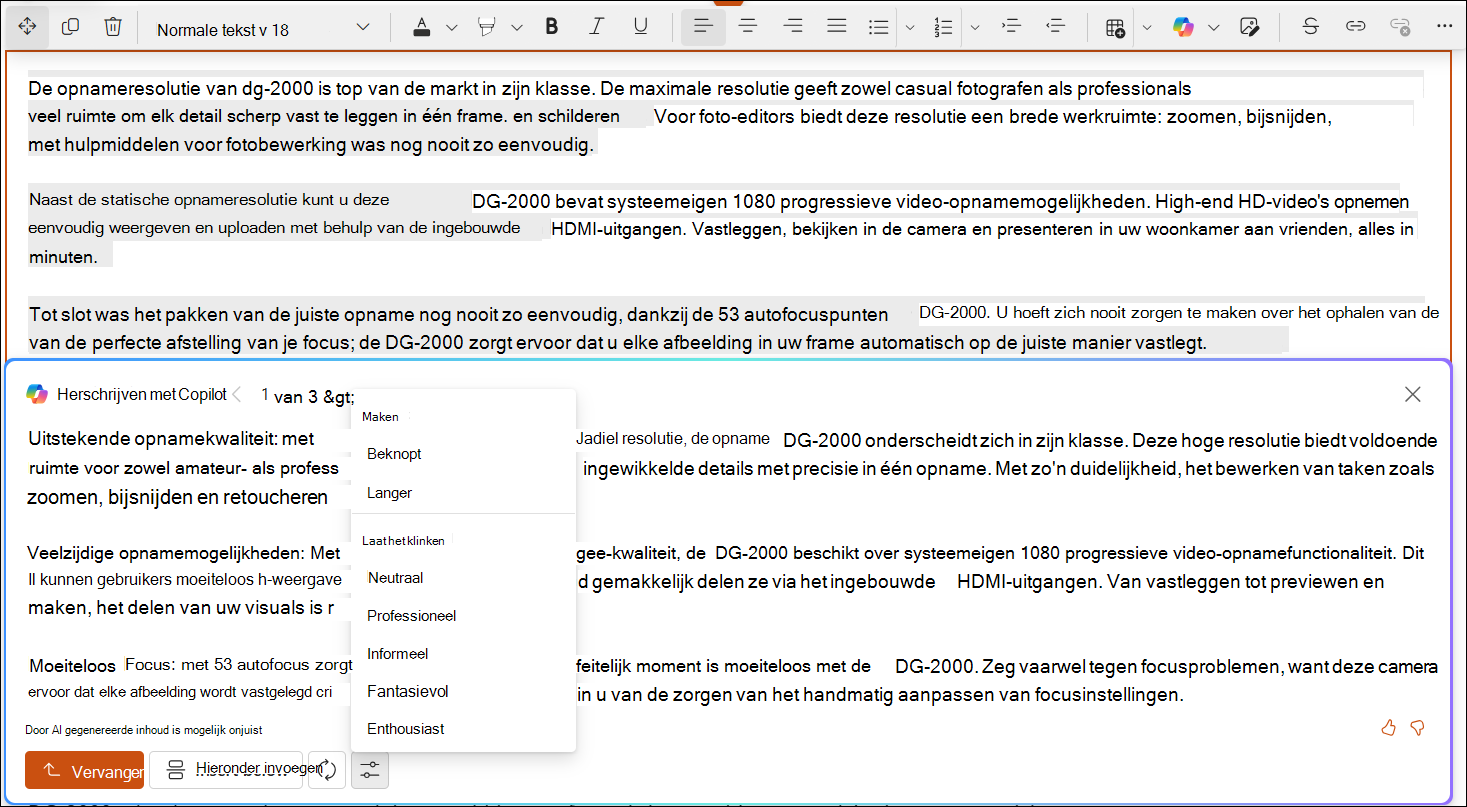Viewport: 1467px width, 807px height.
Task: Apply the font color icon
Action: click(422, 27)
